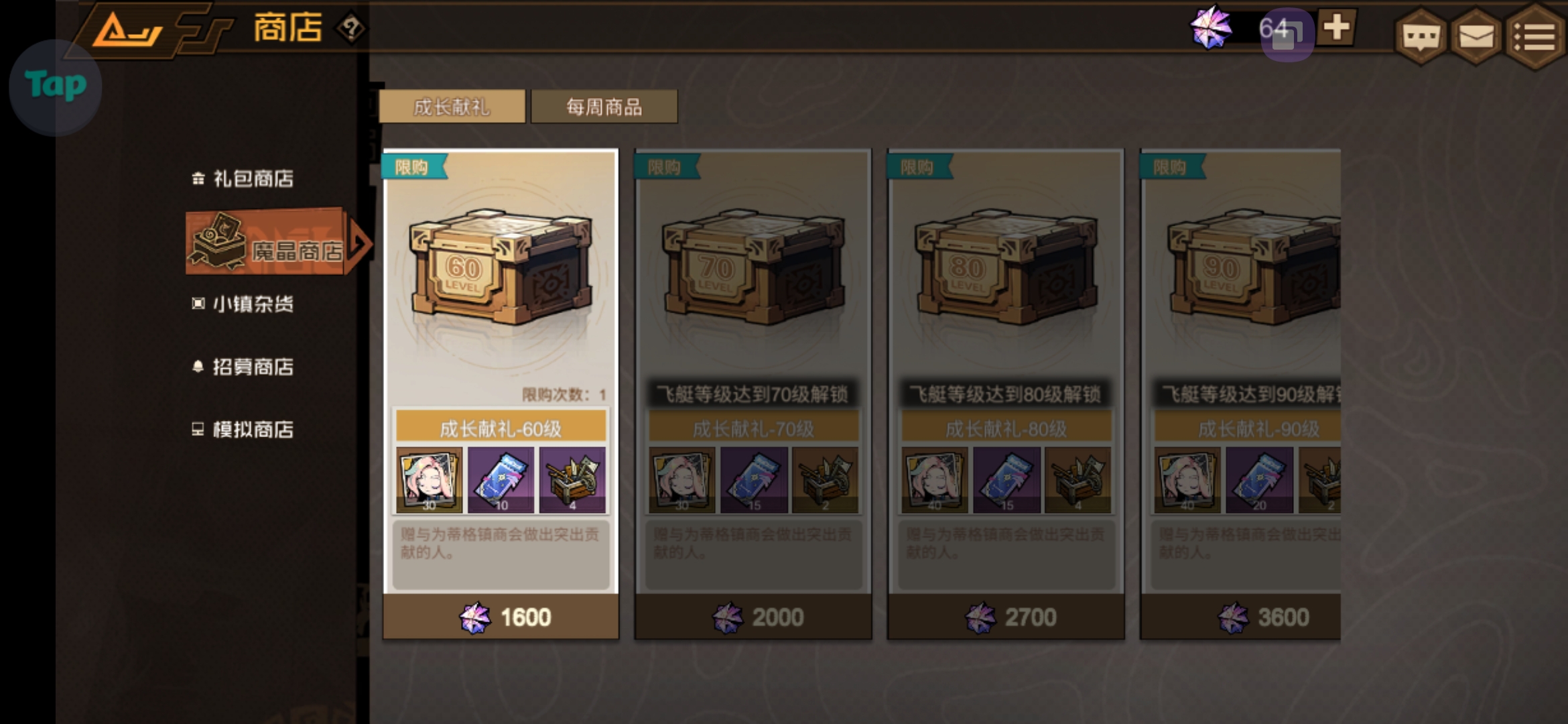Tap the back arrow logo icon
This screenshot has width=1568, height=724.
127,30
